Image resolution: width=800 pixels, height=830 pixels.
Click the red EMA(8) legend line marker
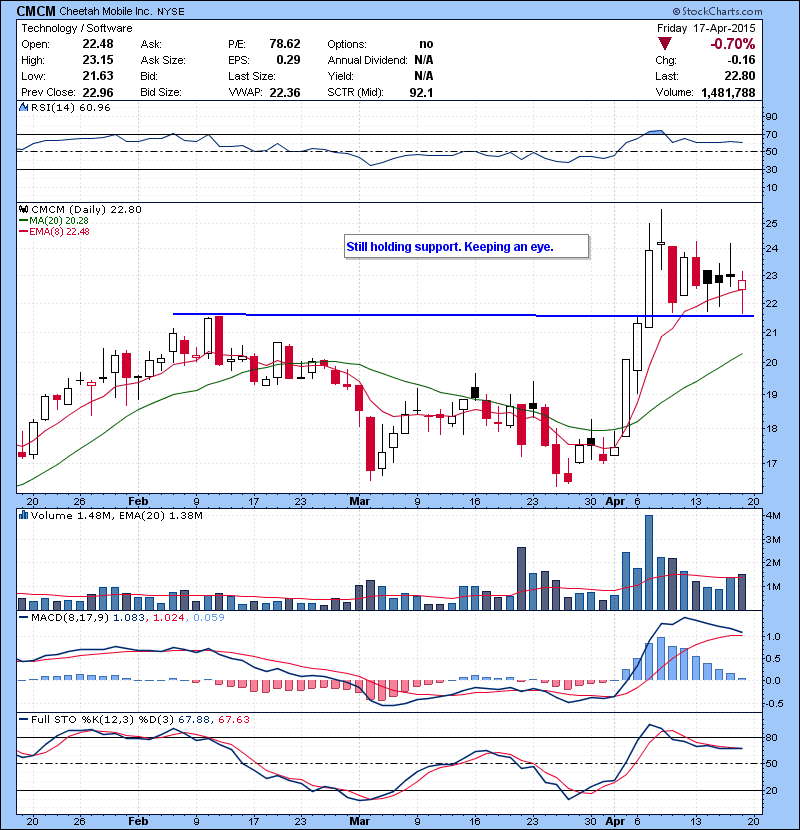point(23,232)
